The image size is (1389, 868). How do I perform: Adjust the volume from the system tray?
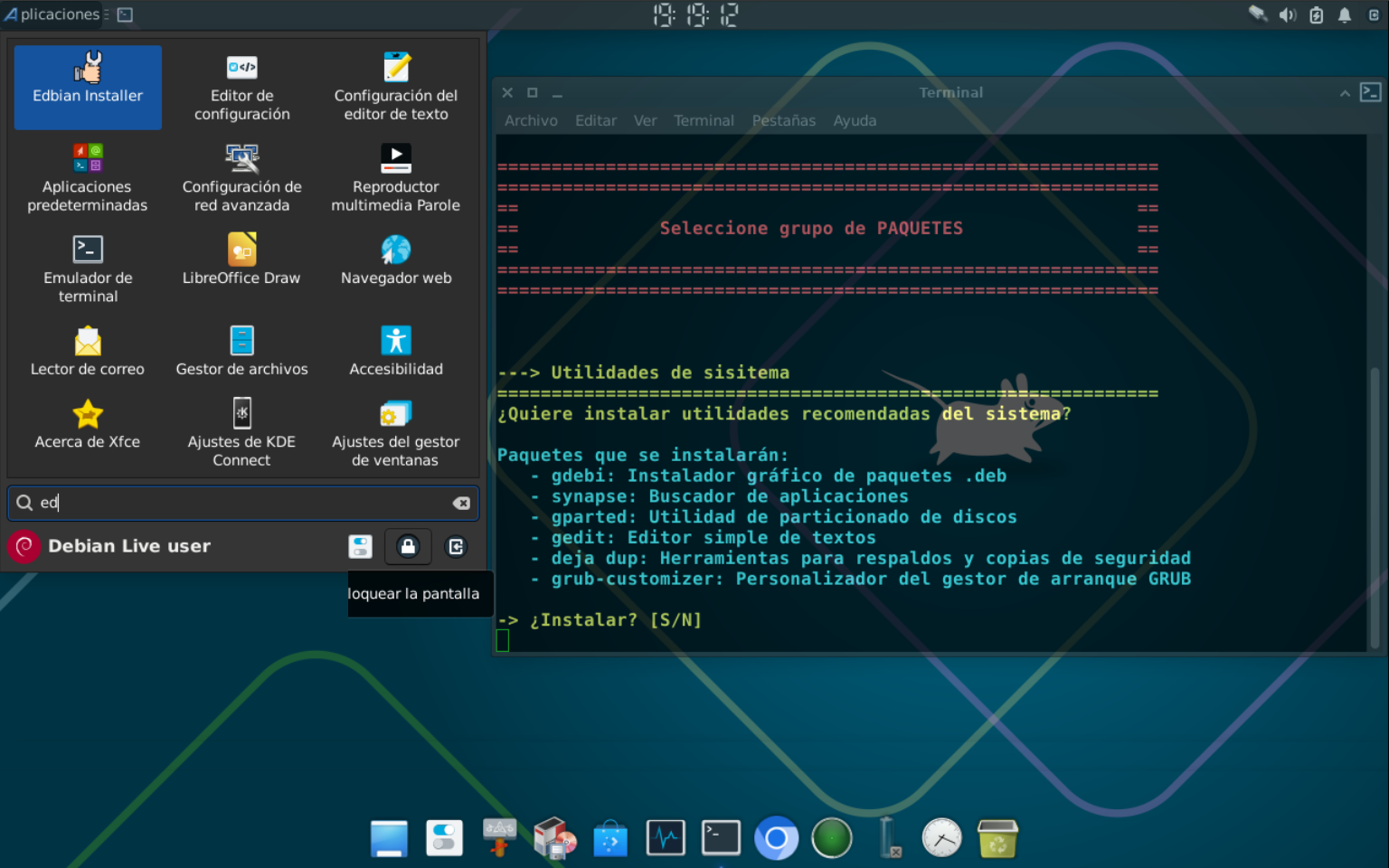coord(1287,14)
